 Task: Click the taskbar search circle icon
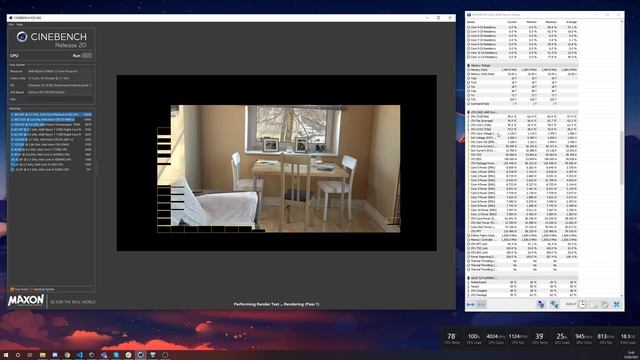18,355
